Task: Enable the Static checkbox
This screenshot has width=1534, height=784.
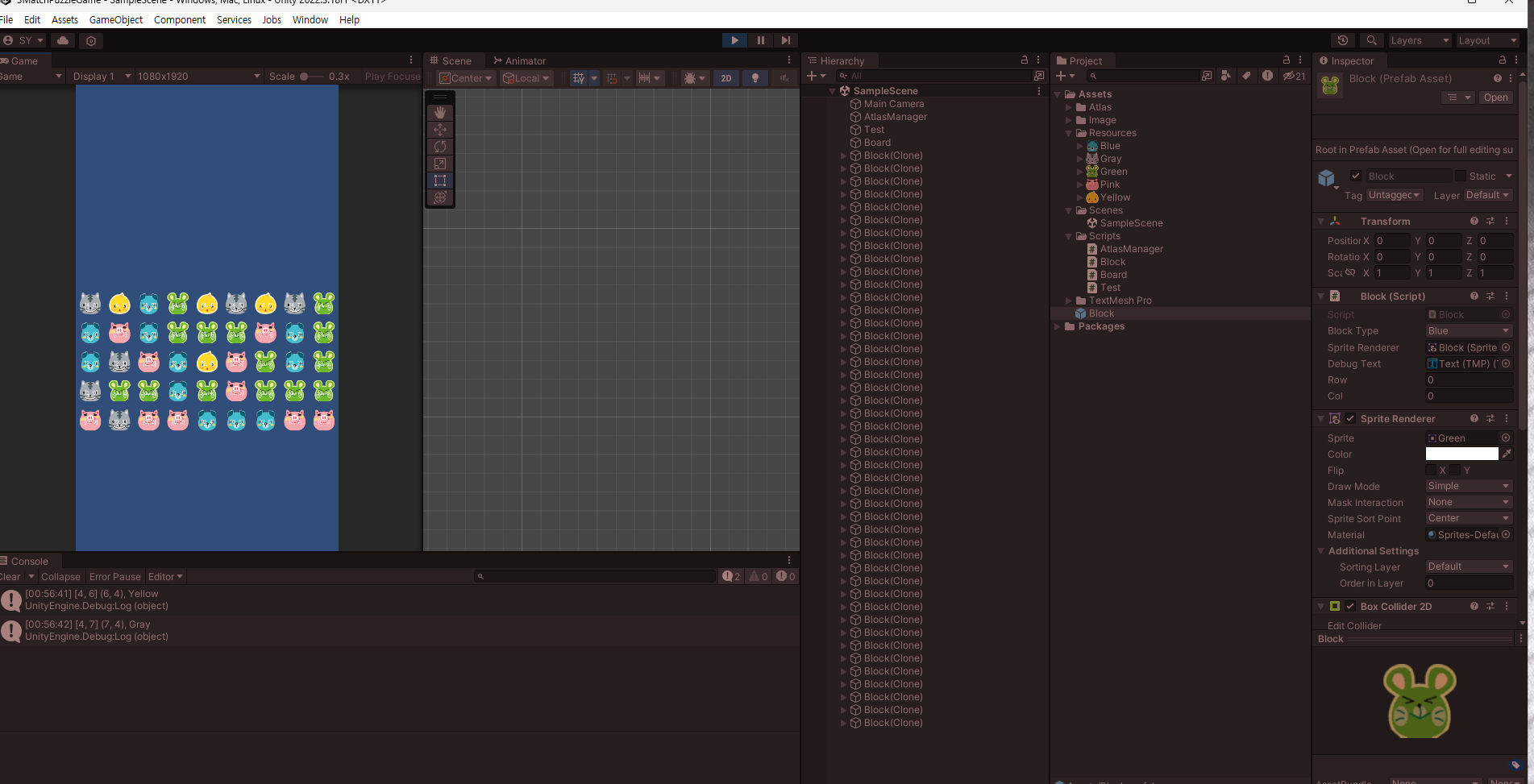Action: tap(1460, 176)
